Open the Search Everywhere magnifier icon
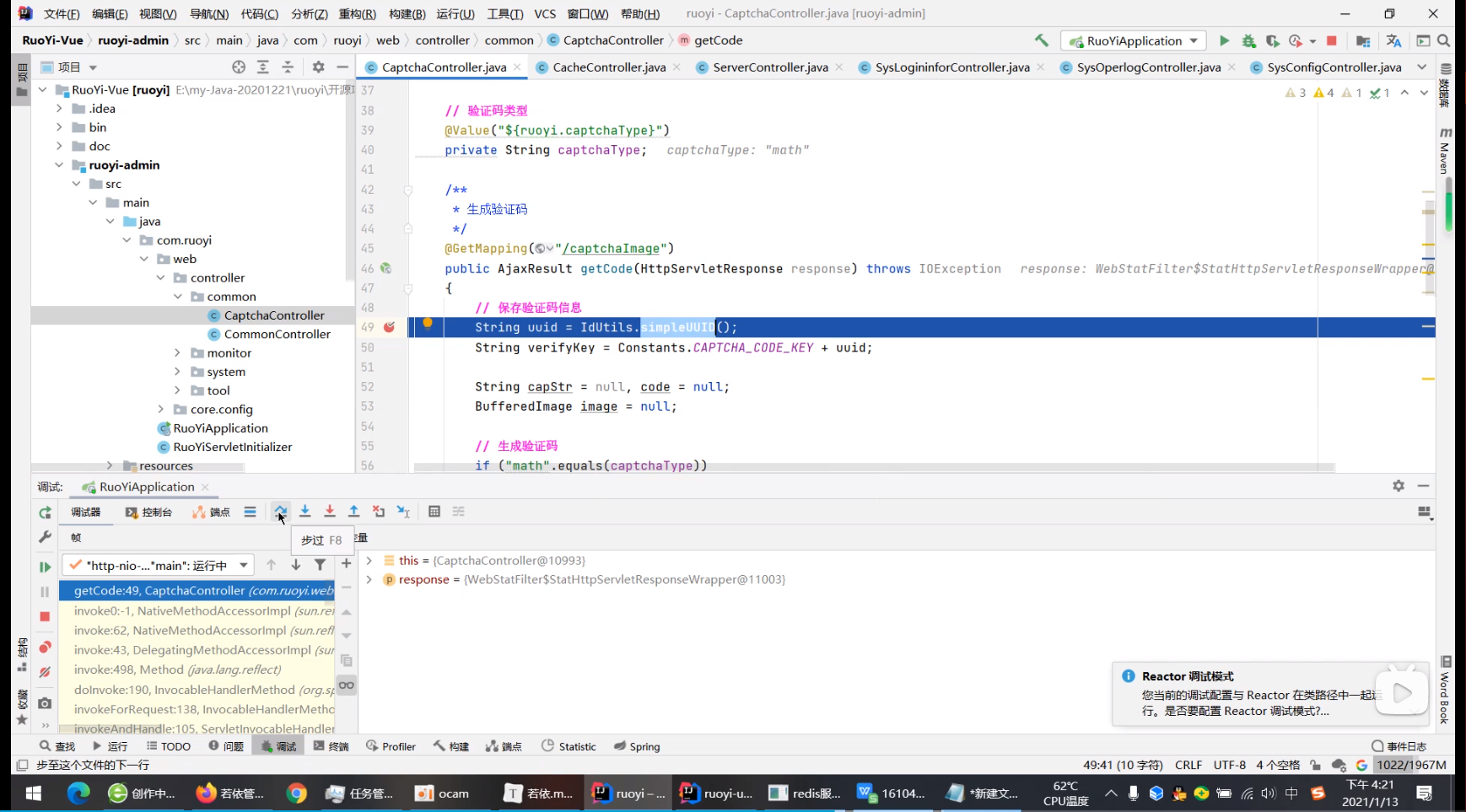 [x=1444, y=40]
